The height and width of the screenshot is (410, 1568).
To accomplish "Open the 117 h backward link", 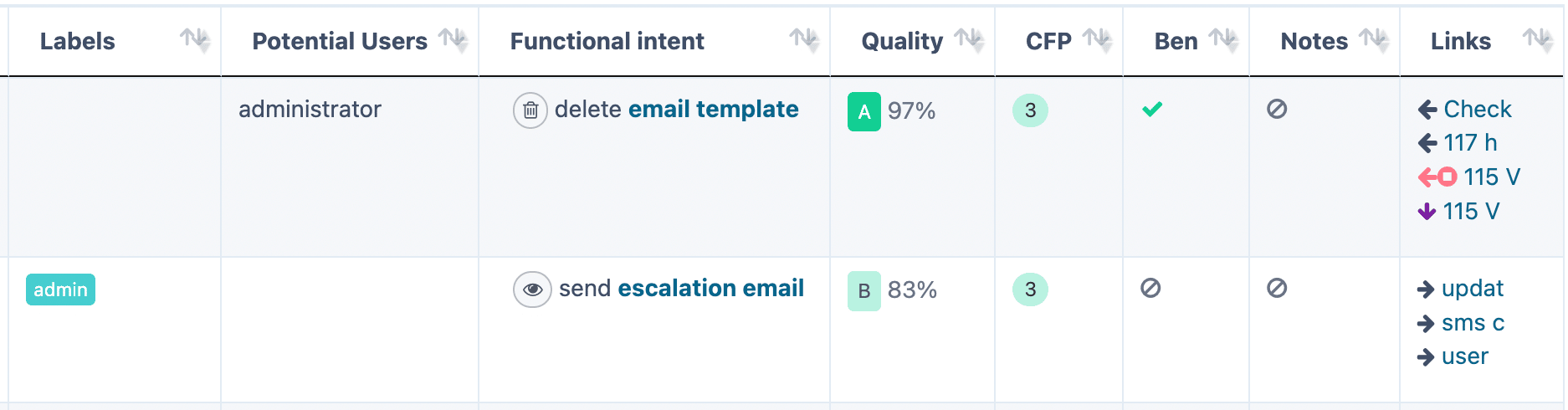I will (x=1469, y=143).
